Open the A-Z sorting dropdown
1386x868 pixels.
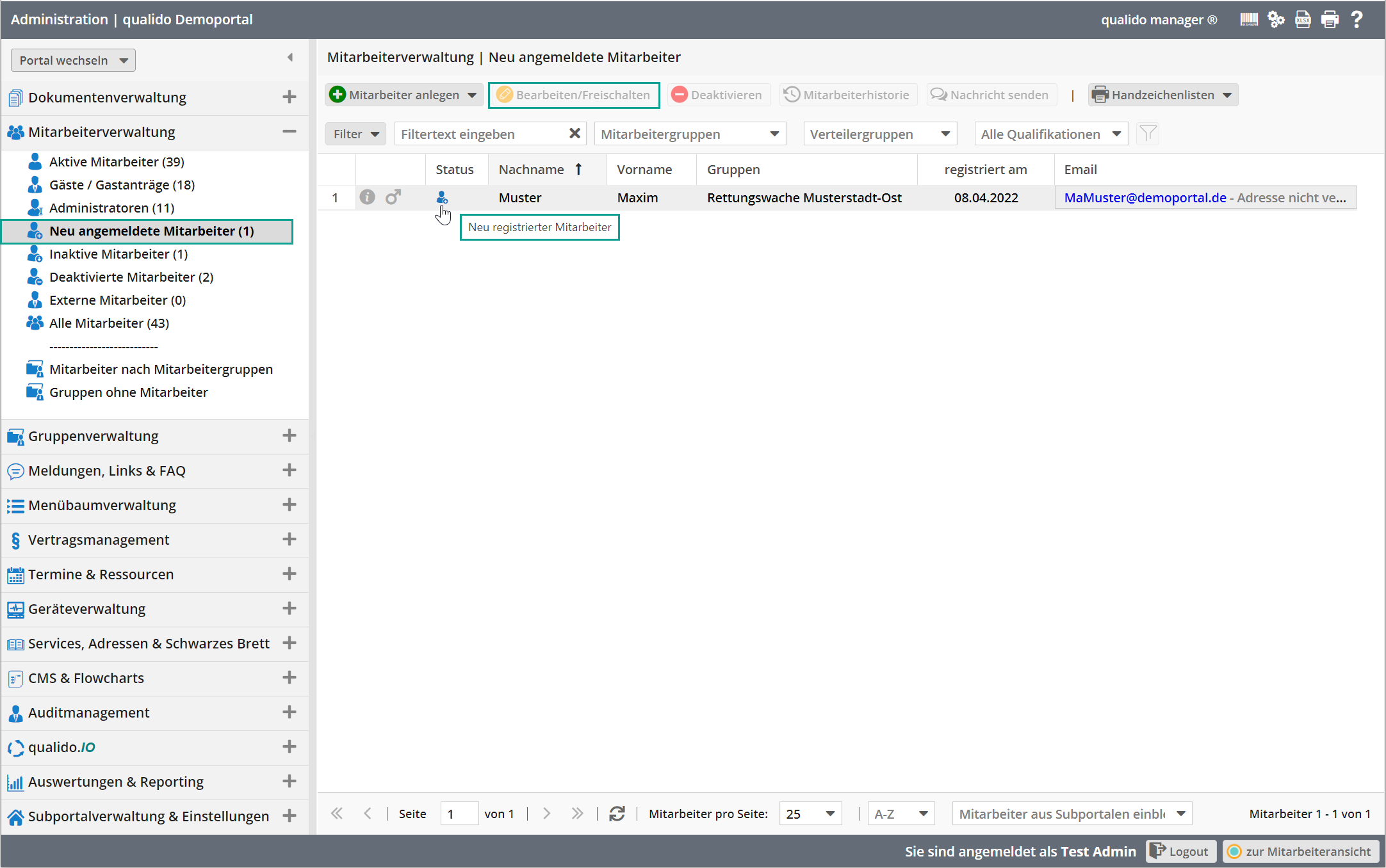pyautogui.click(x=901, y=814)
